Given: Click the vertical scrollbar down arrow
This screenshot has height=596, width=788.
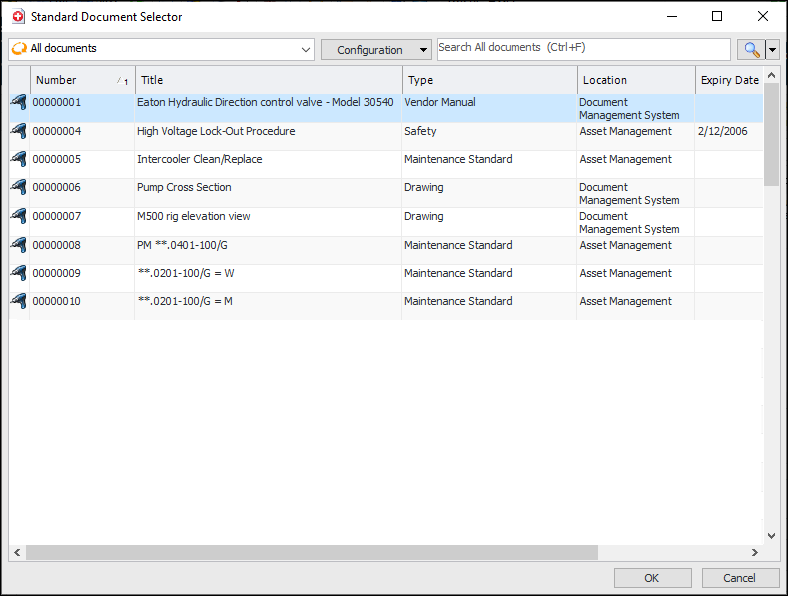Looking at the screenshot, I should tap(771, 536).
